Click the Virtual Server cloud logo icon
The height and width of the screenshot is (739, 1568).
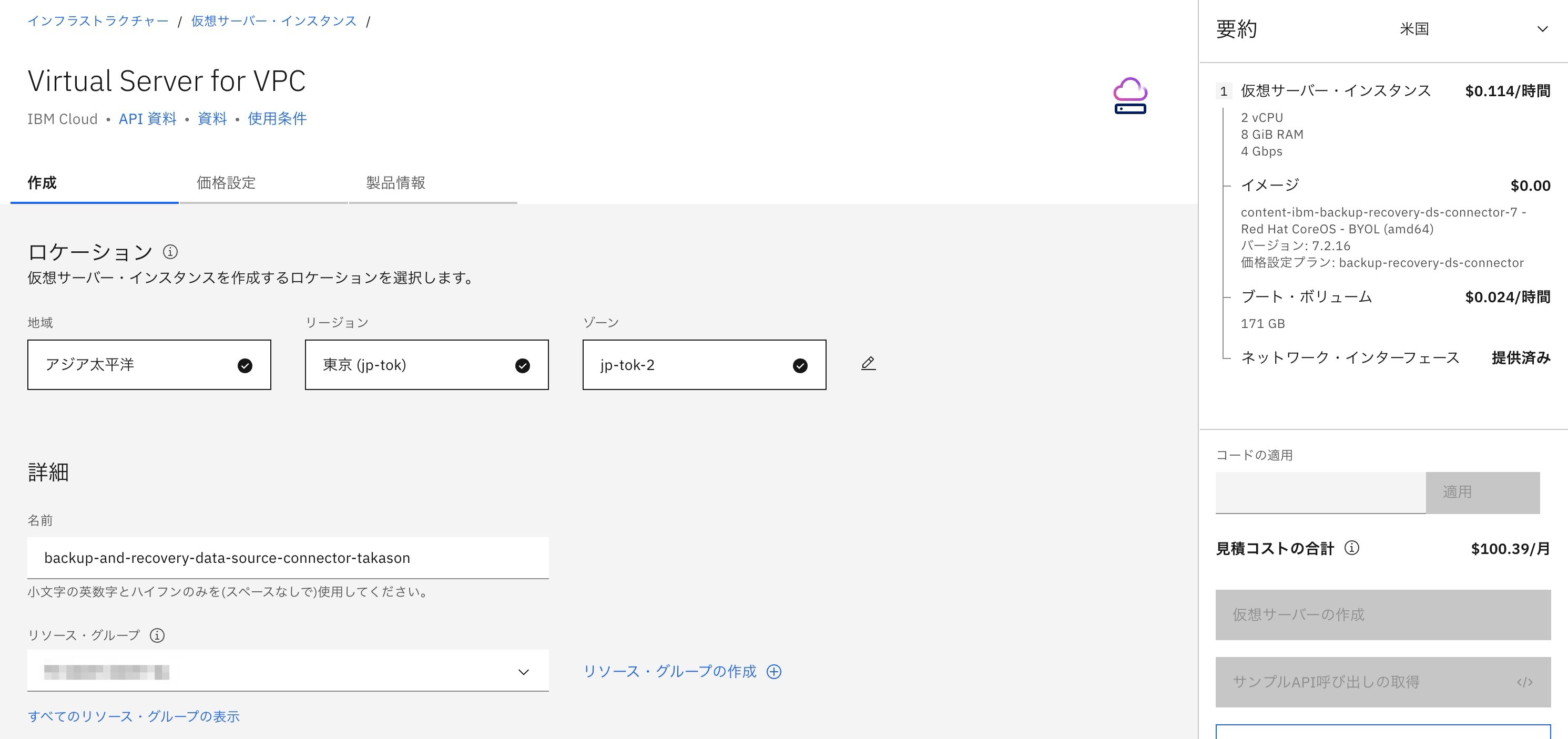(1130, 96)
